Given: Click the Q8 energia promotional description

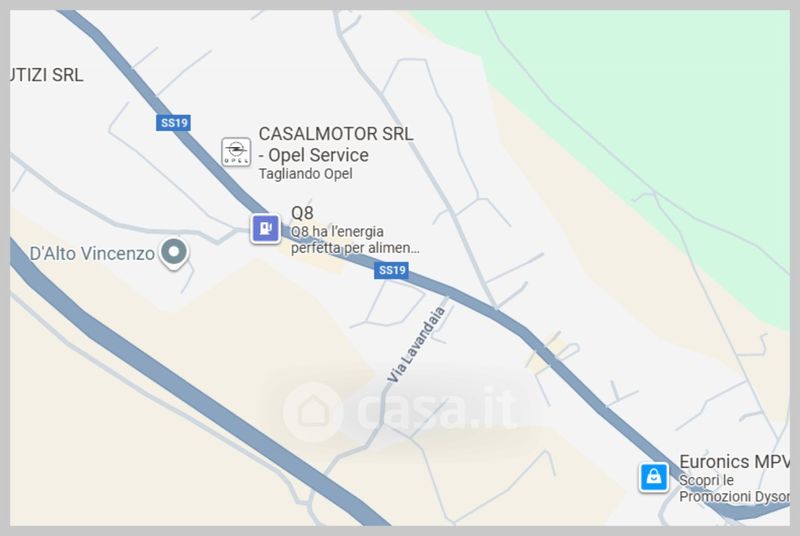Looking at the screenshot, I should (355, 240).
